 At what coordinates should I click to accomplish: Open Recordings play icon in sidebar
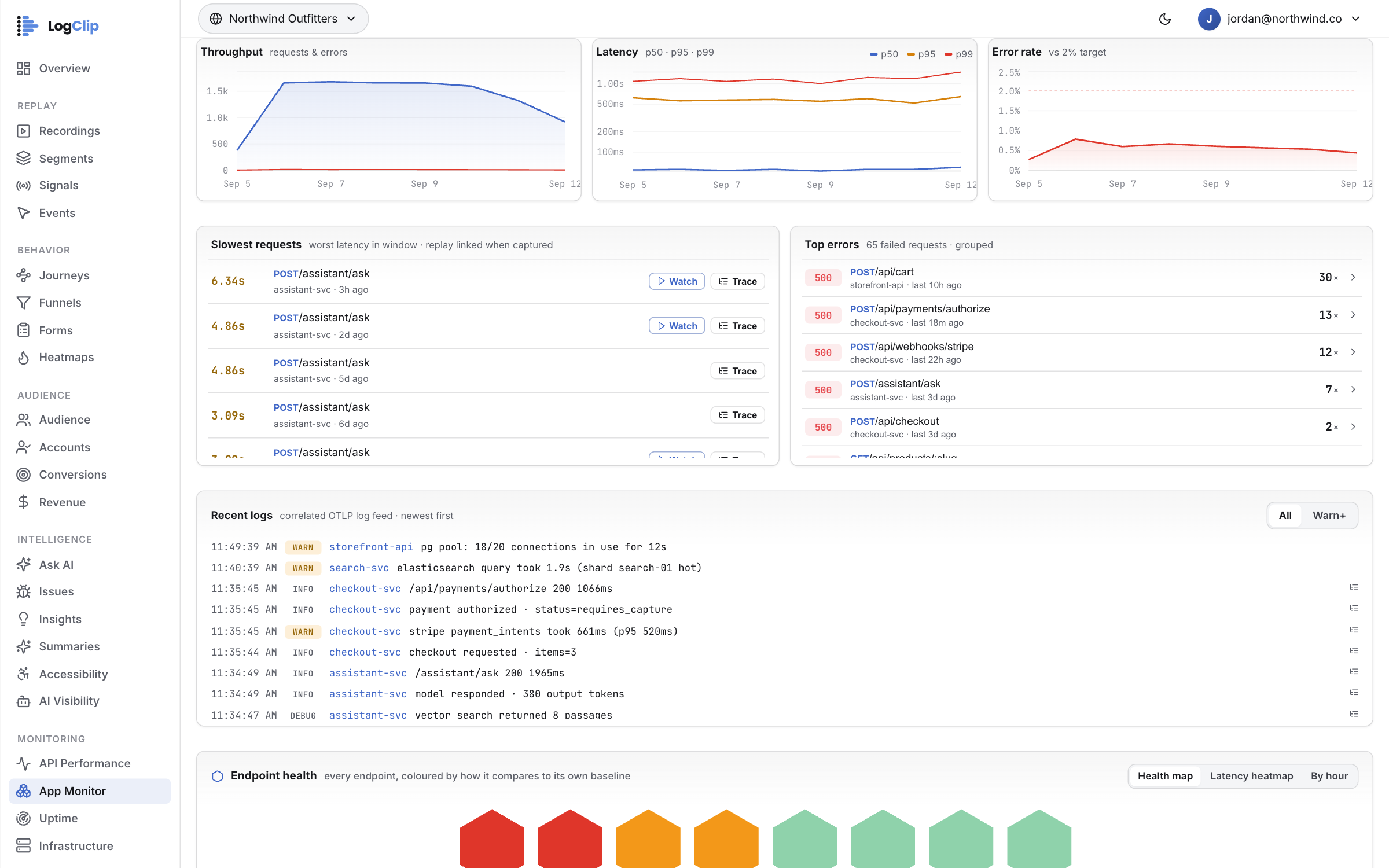23,131
